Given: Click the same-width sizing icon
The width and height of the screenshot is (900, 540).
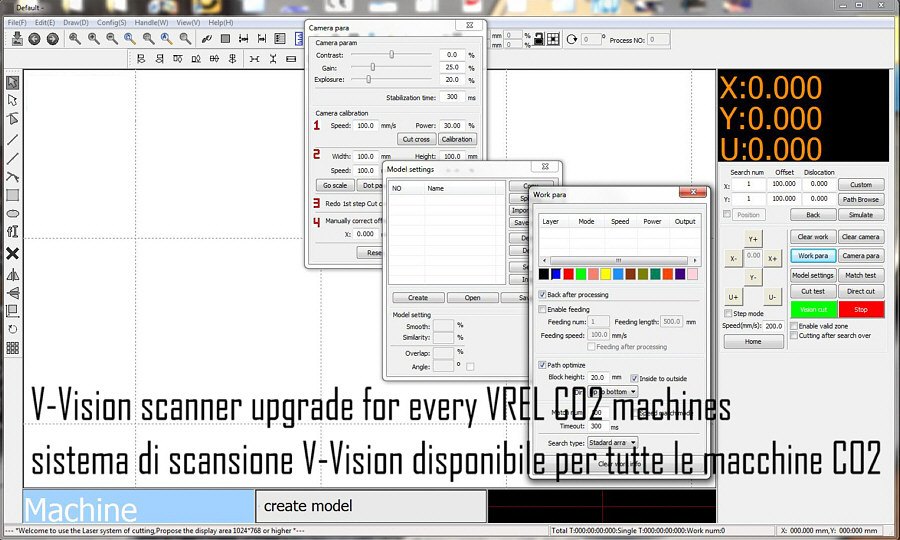Looking at the screenshot, I should [x=254, y=59].
